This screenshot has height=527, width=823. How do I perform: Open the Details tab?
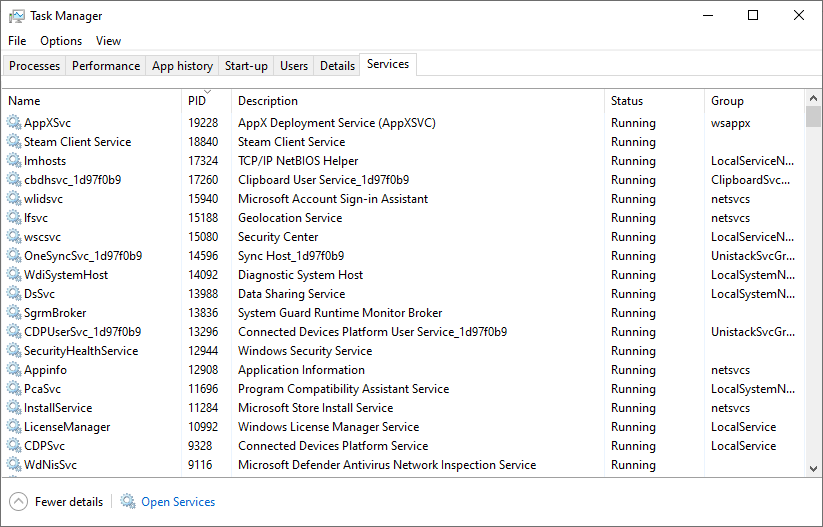click(337, 66)
